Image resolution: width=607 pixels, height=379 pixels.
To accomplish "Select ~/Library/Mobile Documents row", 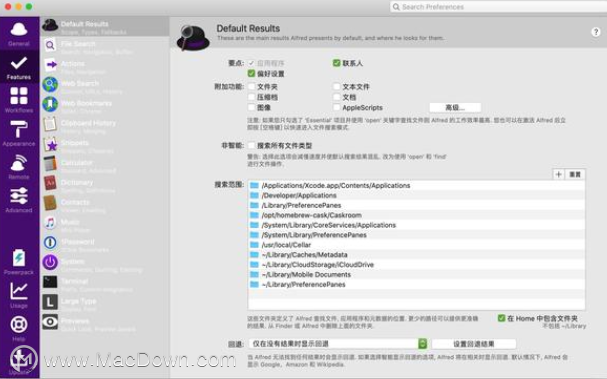I will pos(417,274).
